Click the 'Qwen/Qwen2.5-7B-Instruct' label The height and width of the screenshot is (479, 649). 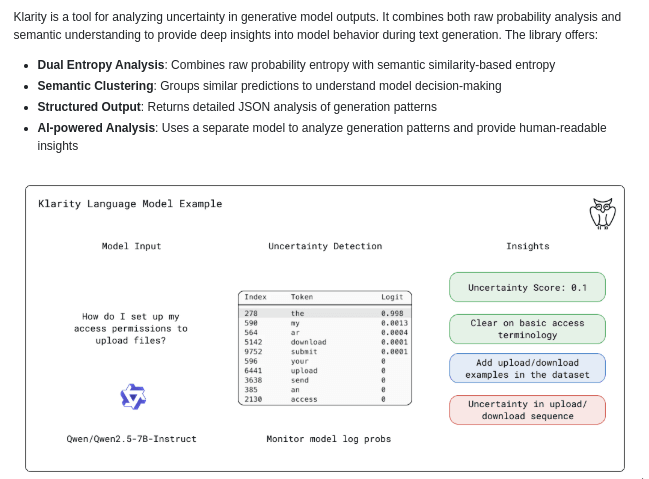pyautogui.click(x=132, y=439)
